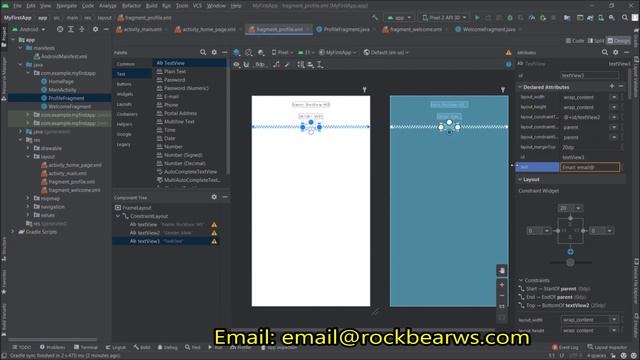The height and width of the screenshot is (360, 640).
Task: Open Layout Inspector from status bar
Action: [607, 347]
